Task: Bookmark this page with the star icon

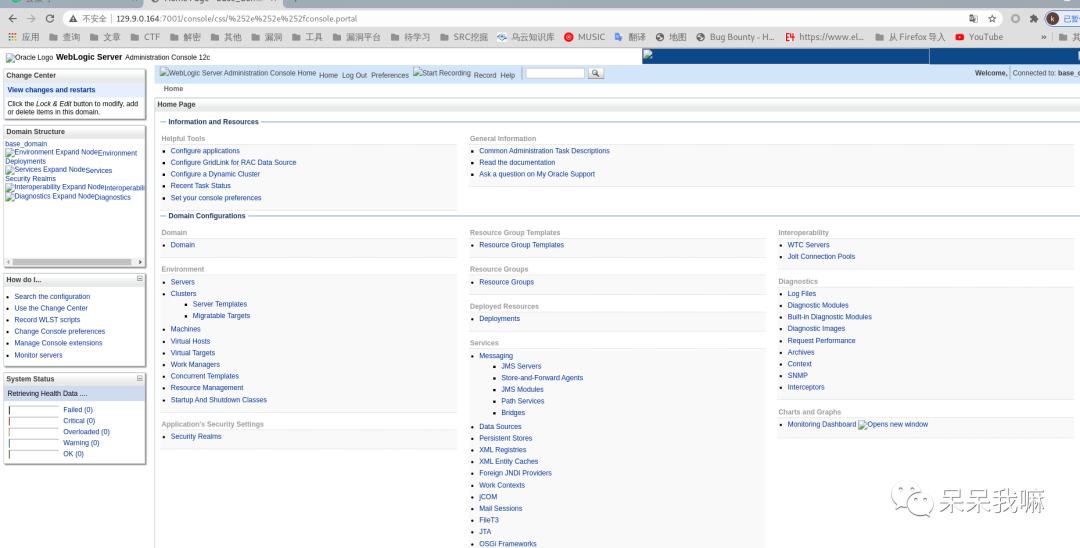Action: tap(993, 19)
